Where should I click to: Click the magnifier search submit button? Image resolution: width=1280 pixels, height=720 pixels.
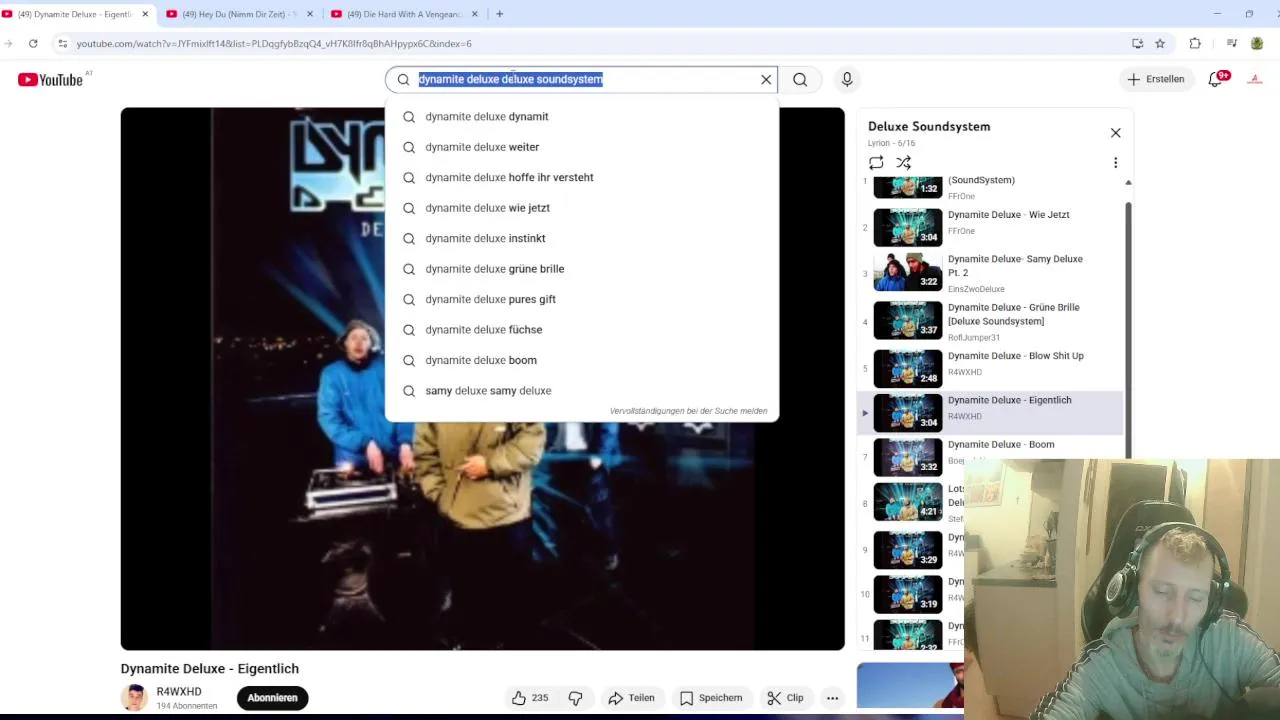pyautogui.click(x=800, y=79)
